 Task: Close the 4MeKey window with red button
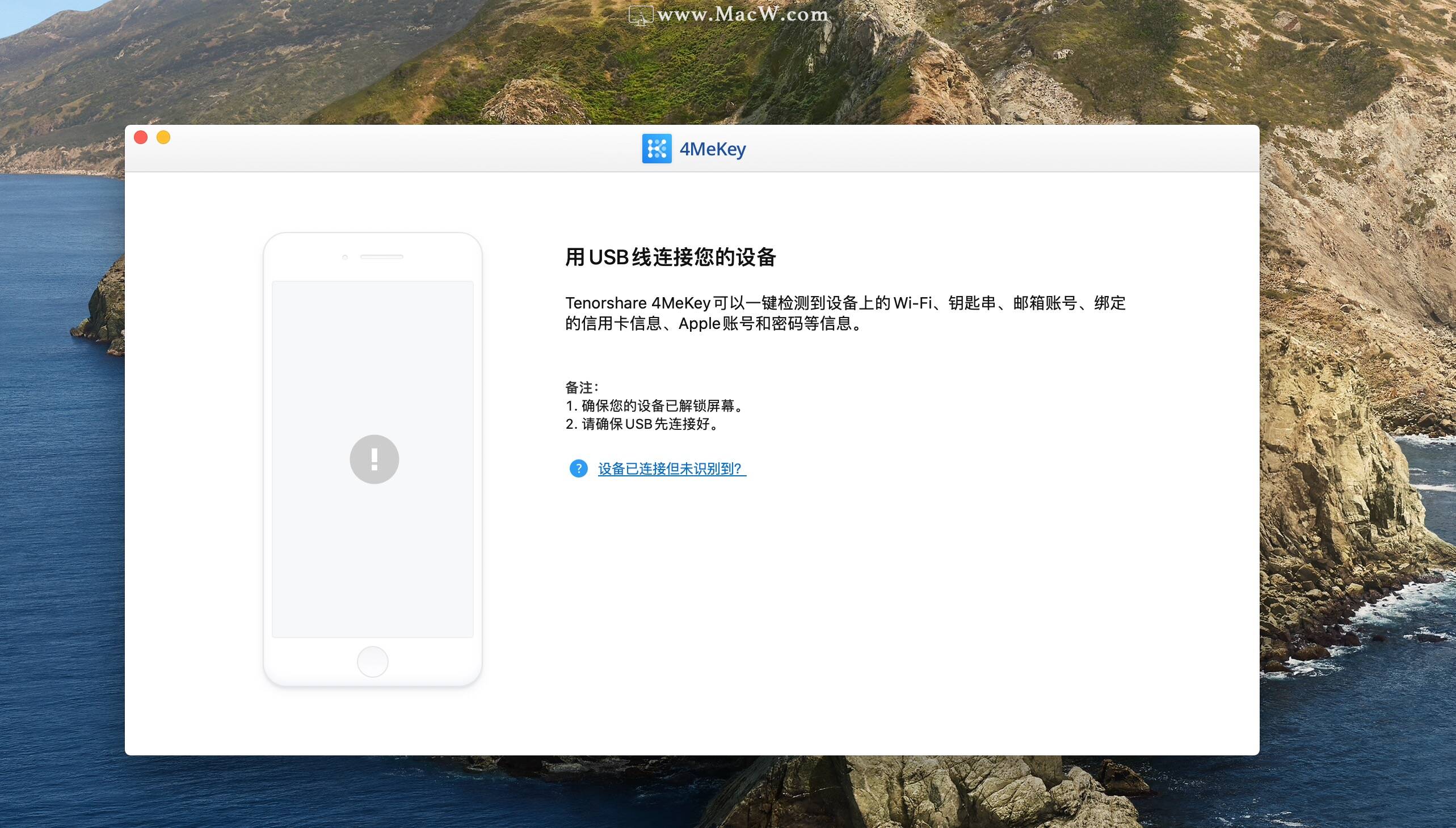click(141, 137)
